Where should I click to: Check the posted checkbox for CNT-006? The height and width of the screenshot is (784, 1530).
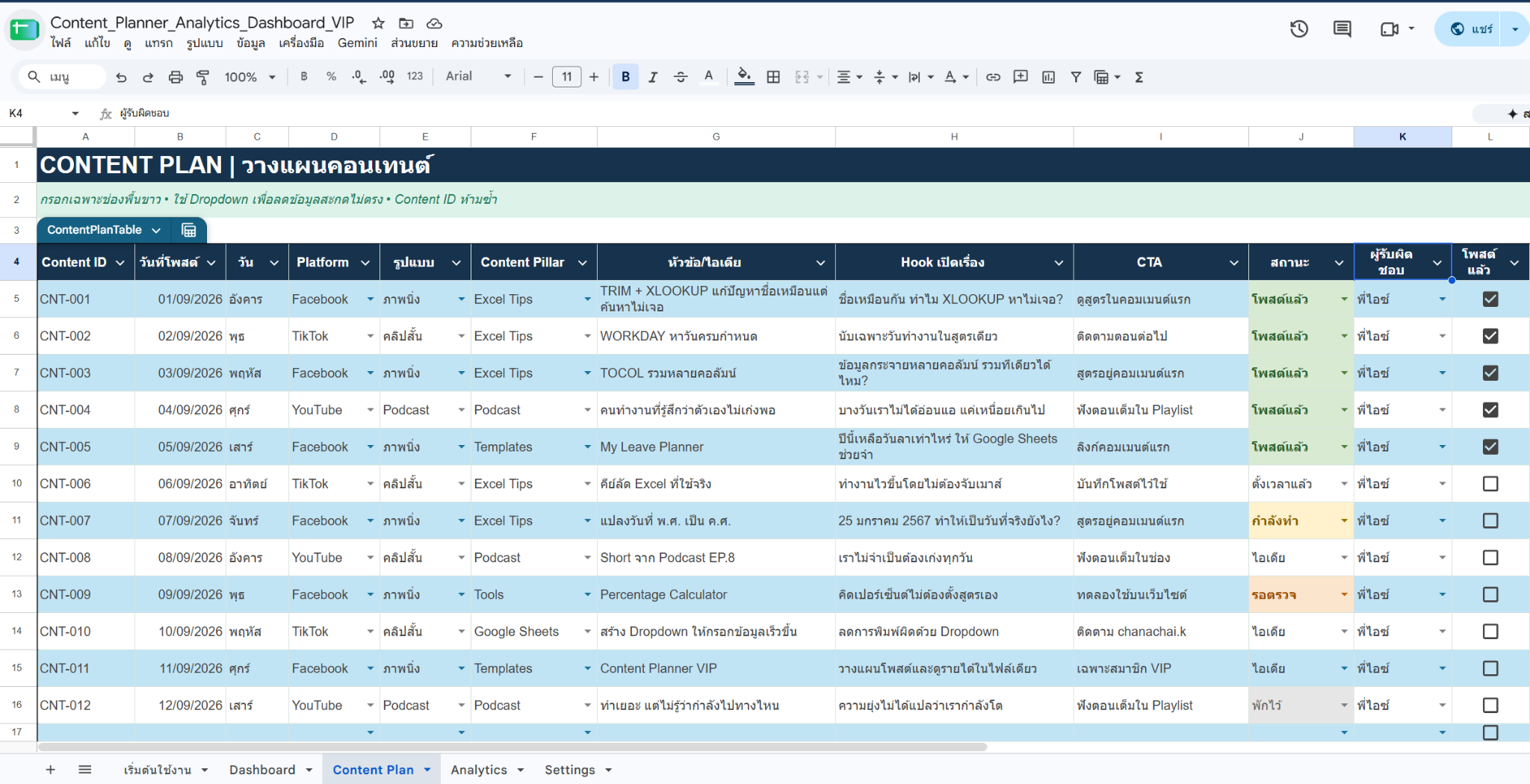click(1490, 484)
